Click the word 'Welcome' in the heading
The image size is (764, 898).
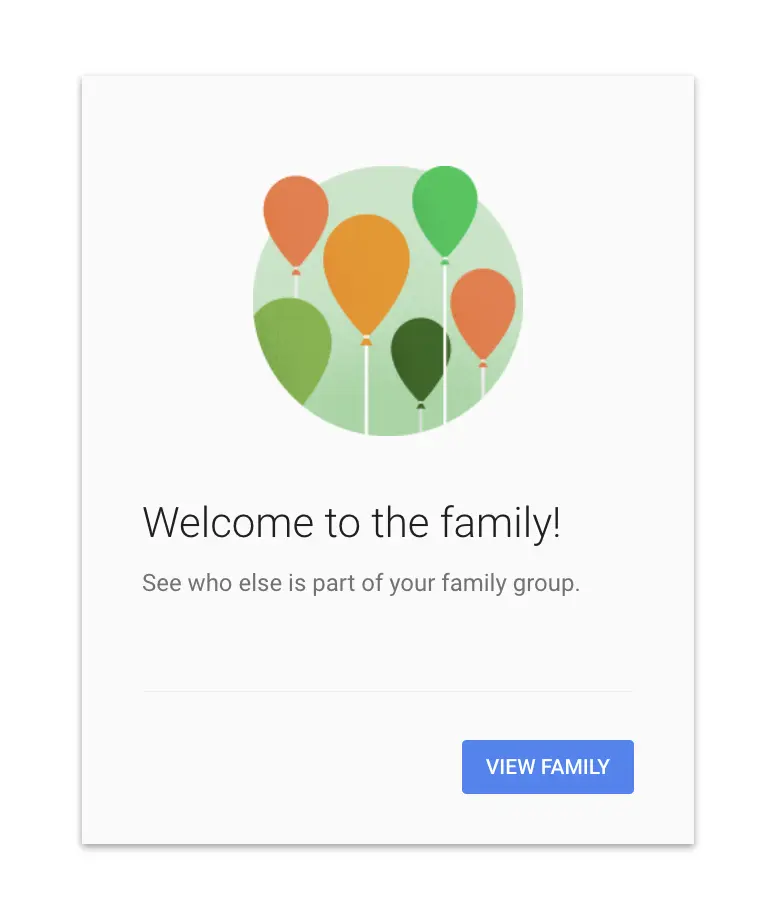[x=228, y=522]
